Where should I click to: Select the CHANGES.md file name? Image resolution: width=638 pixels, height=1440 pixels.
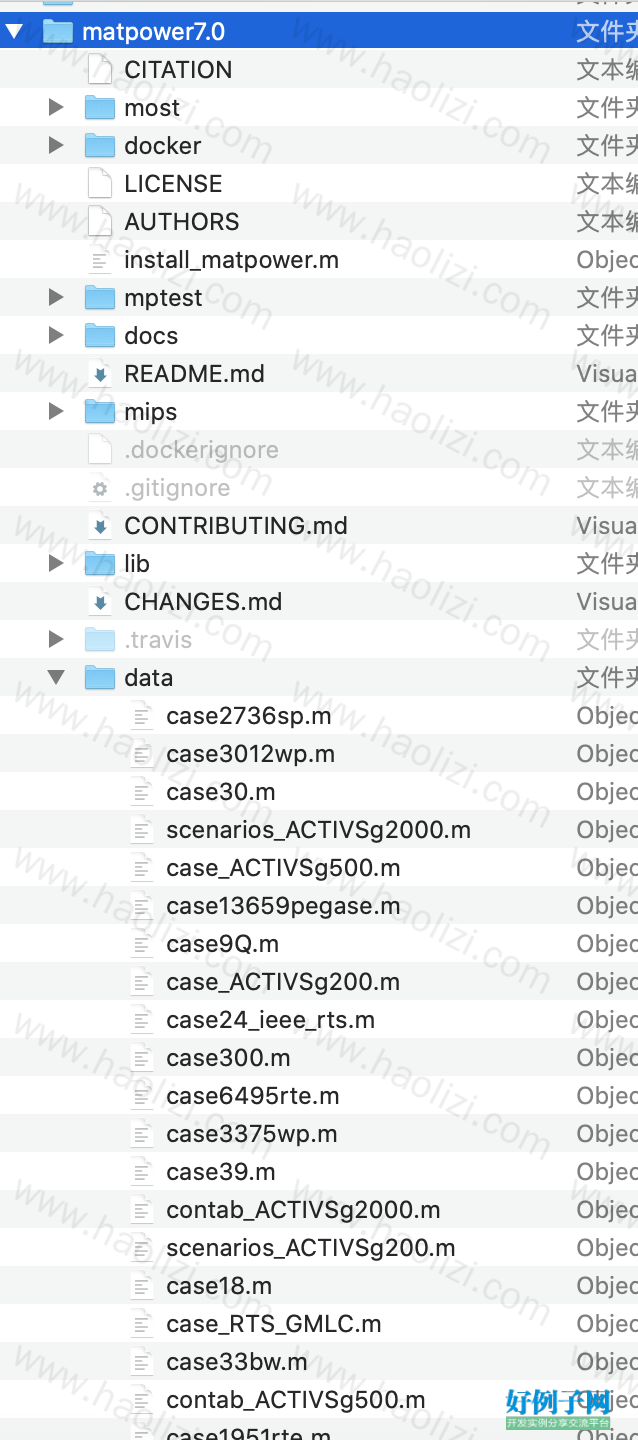point(203,602)
